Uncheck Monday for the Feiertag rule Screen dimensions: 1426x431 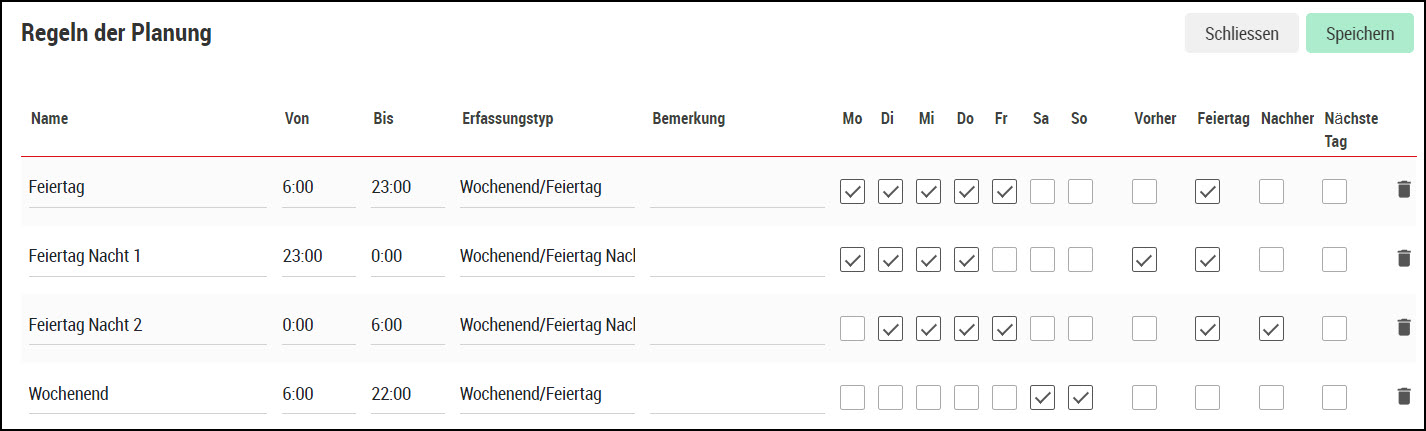pyautogui.click(x=852, y=191)
